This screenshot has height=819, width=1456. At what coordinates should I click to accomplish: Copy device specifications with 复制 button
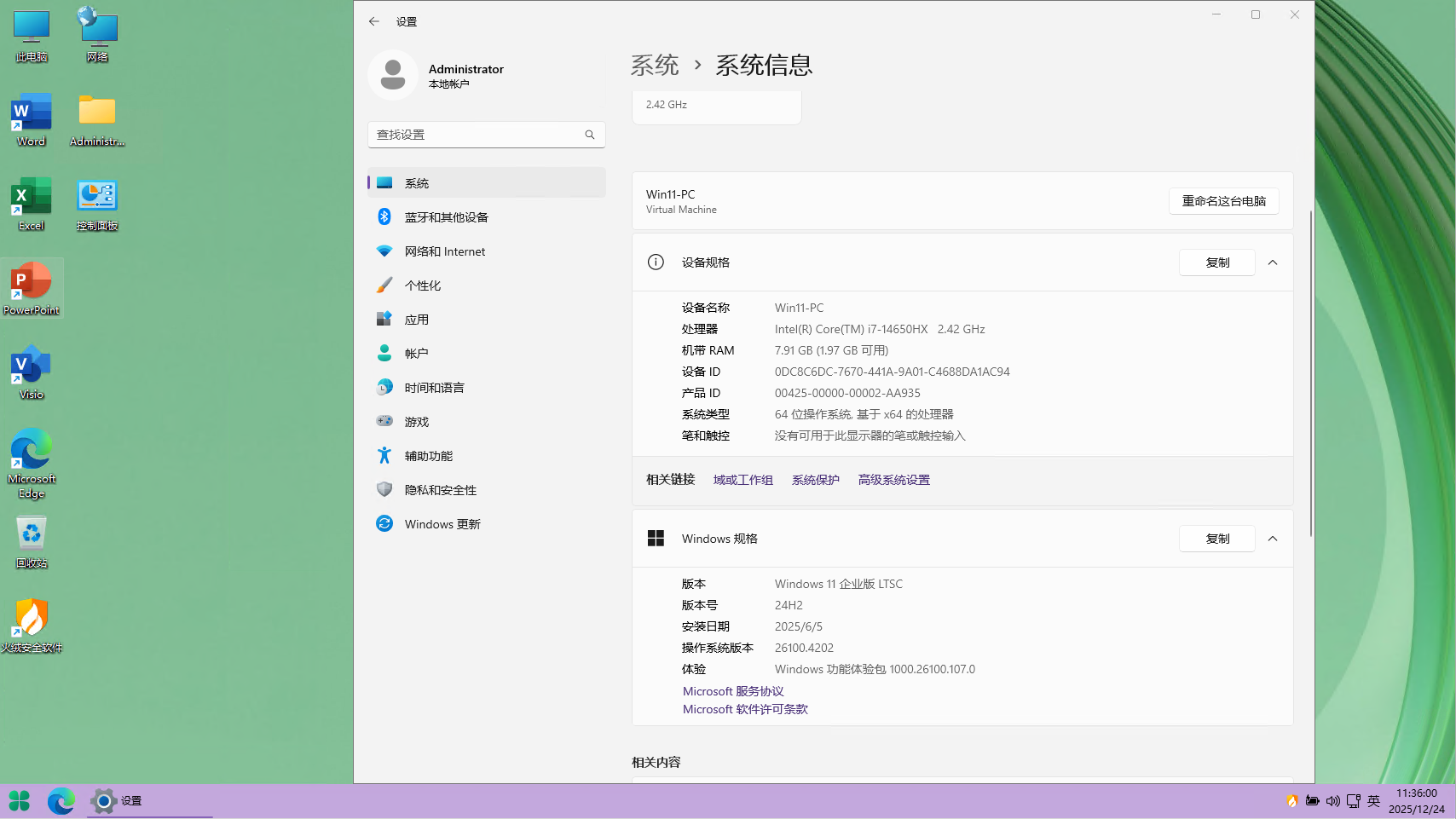(1216, 262)
